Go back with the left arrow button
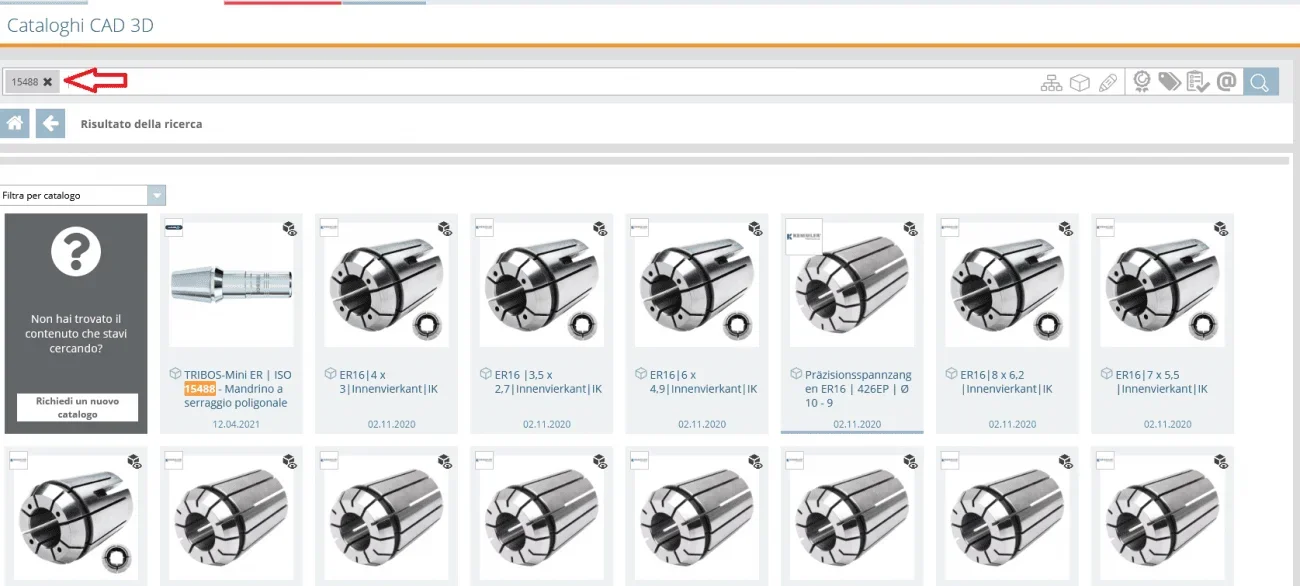The width and height of the screenshot is (1300, 586). [50, 124]
